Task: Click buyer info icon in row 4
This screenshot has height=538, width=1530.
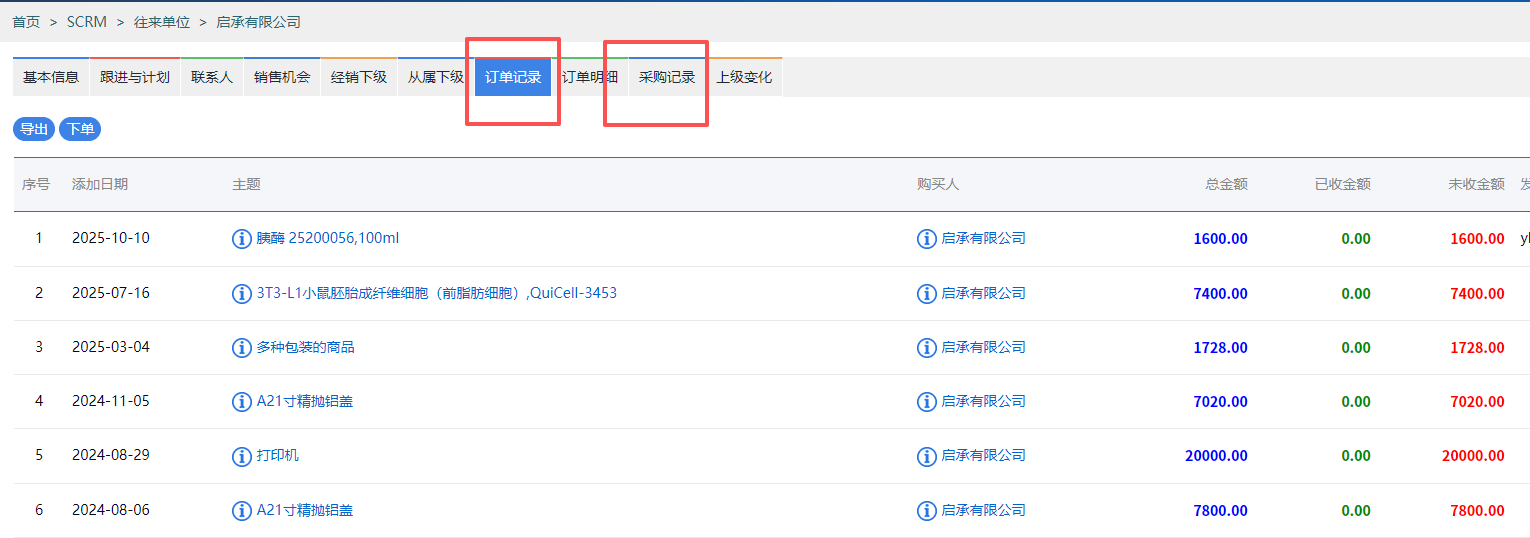Action: point(926,402)
